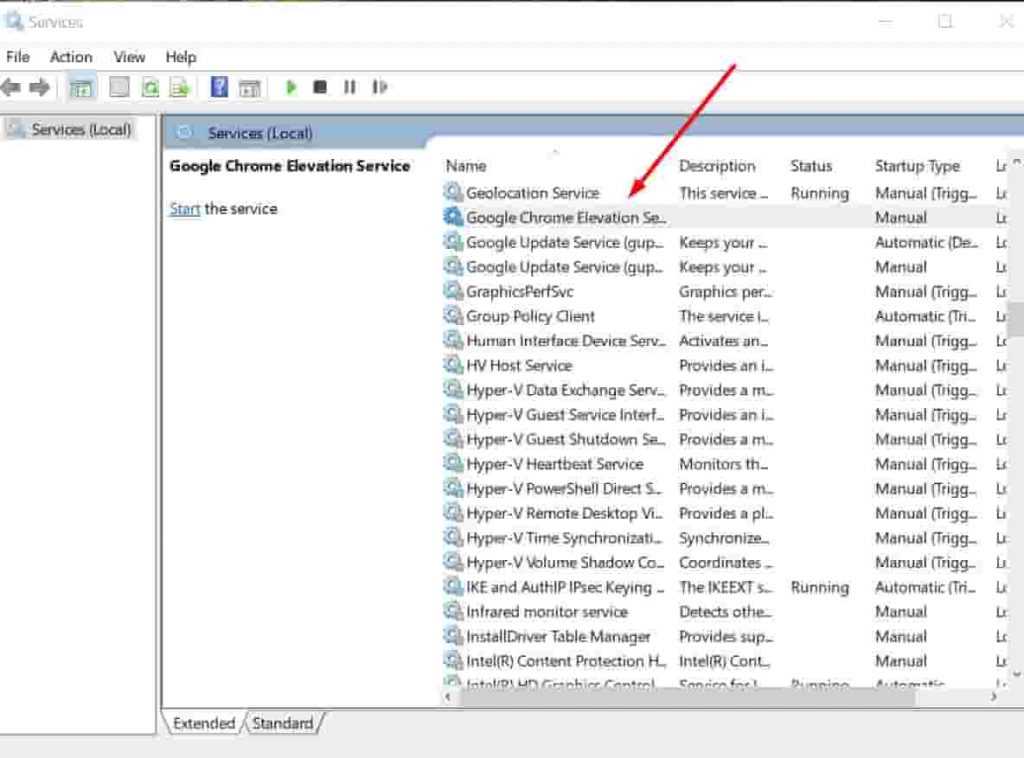The image size is (1024, 758).
Task: Click the horizontal scrollbar right arrow
Action: coord(993,697)
